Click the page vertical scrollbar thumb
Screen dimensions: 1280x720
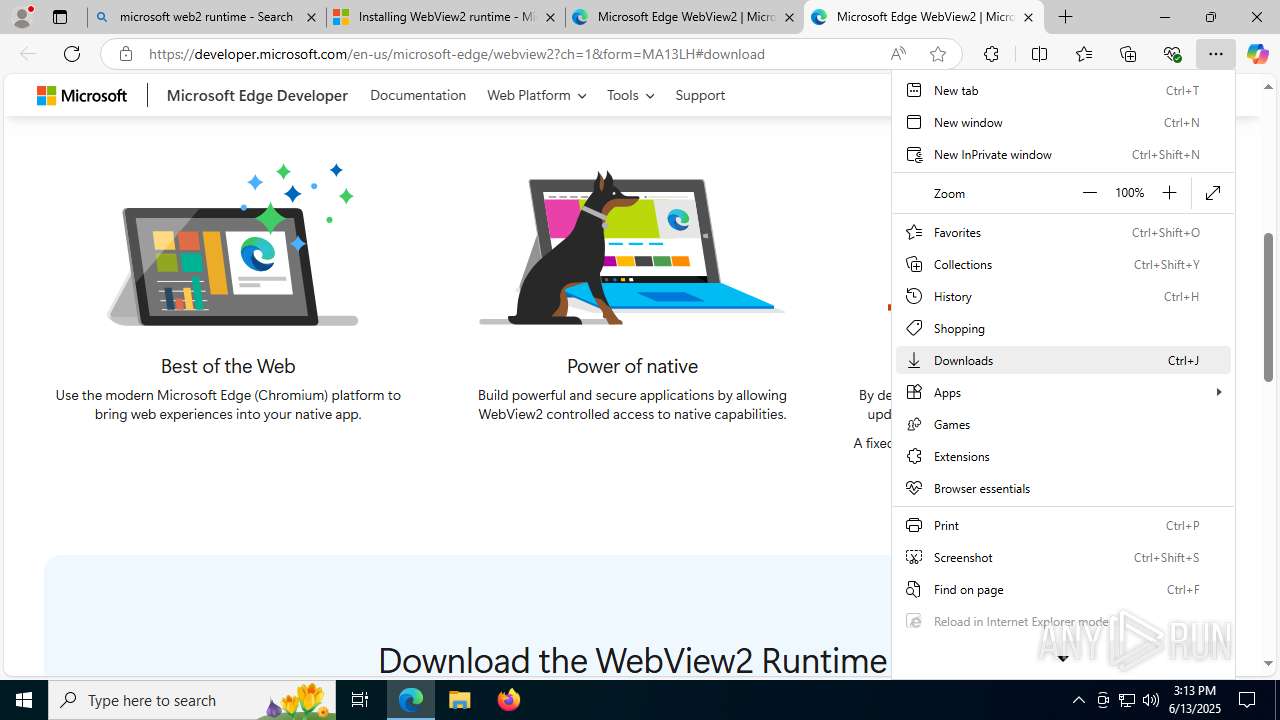point(1268,307)
